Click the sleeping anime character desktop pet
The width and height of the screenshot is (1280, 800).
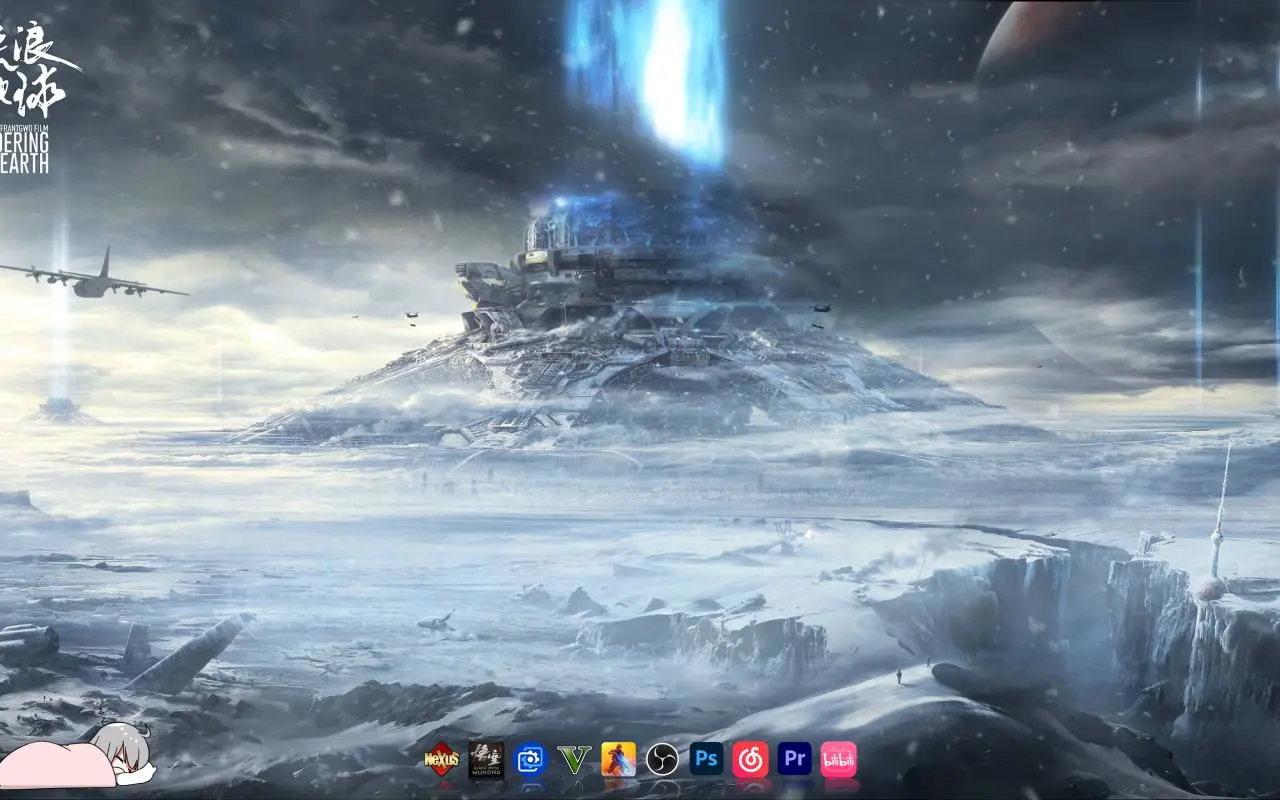77,757
